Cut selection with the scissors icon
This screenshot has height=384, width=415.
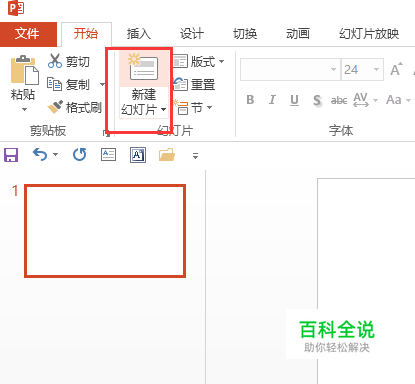55,61
